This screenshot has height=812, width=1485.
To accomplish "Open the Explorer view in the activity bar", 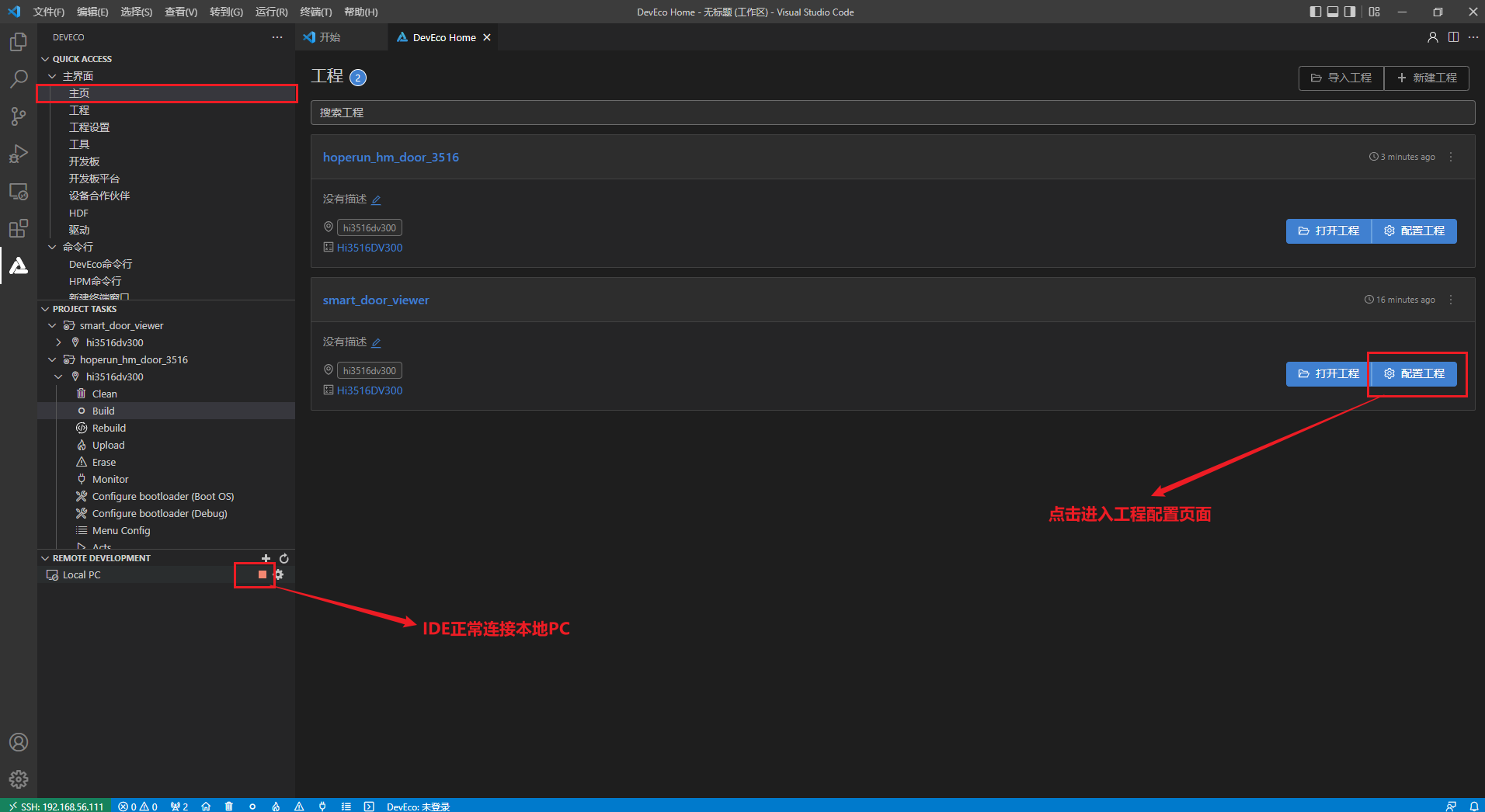I will click(19, 41).
